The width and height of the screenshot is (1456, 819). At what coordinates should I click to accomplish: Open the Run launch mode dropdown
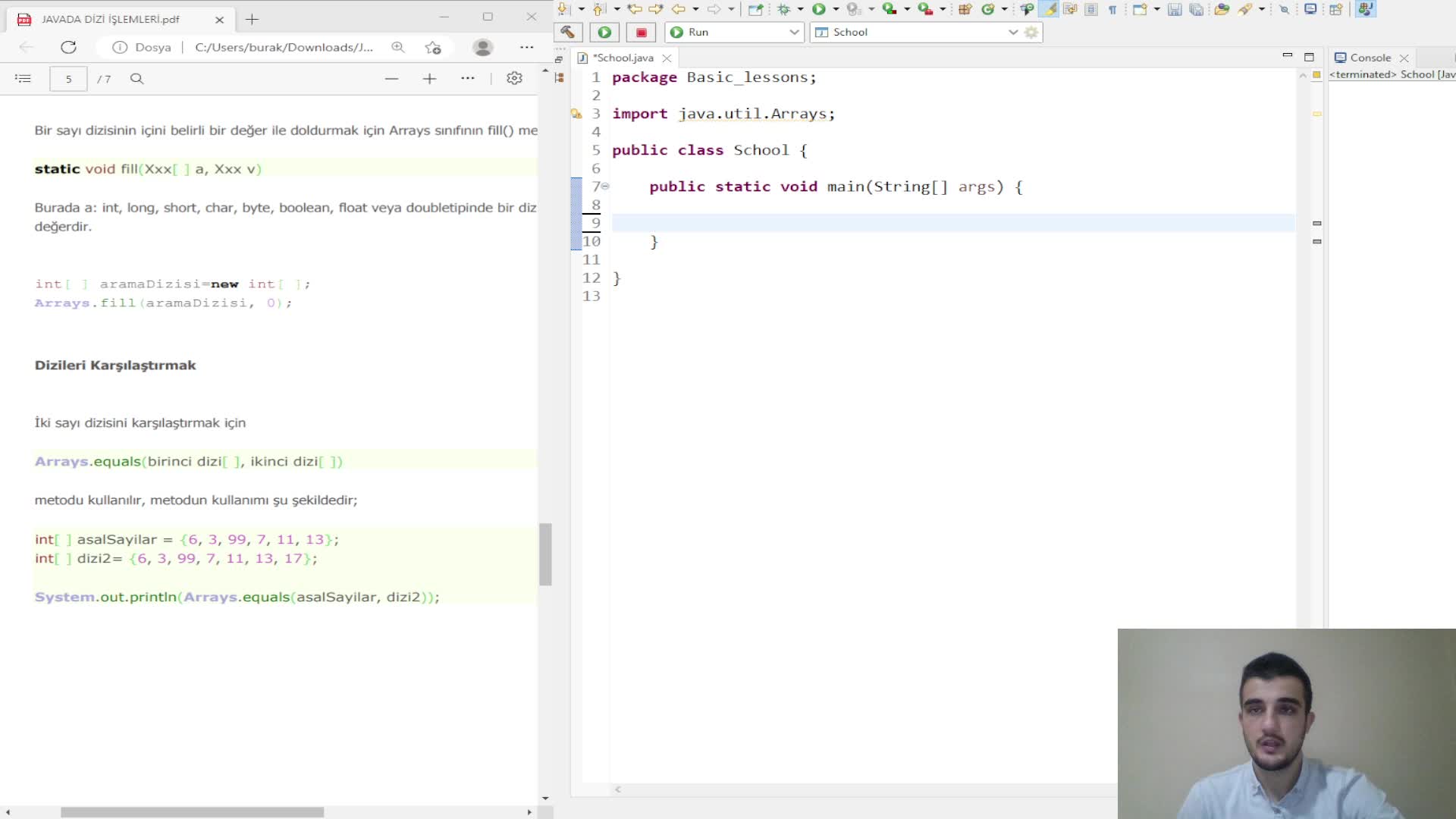pyautogui.click(x=794, y=32)
